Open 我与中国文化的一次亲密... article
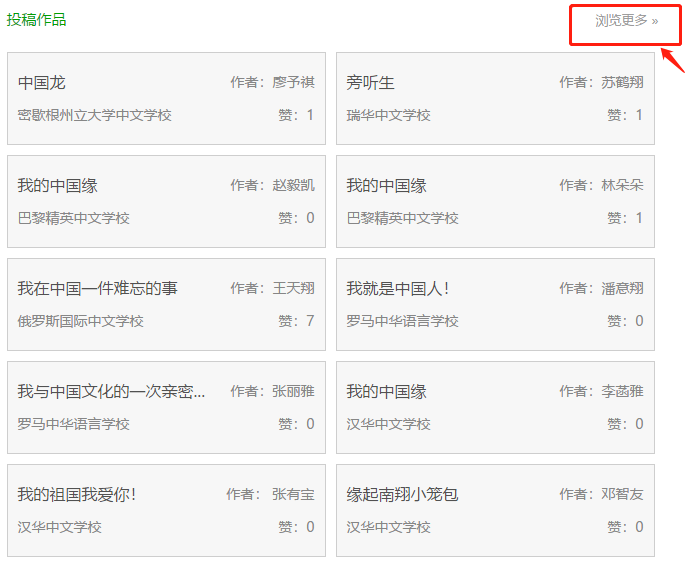The image size is (697, 574). click(112, 391)
